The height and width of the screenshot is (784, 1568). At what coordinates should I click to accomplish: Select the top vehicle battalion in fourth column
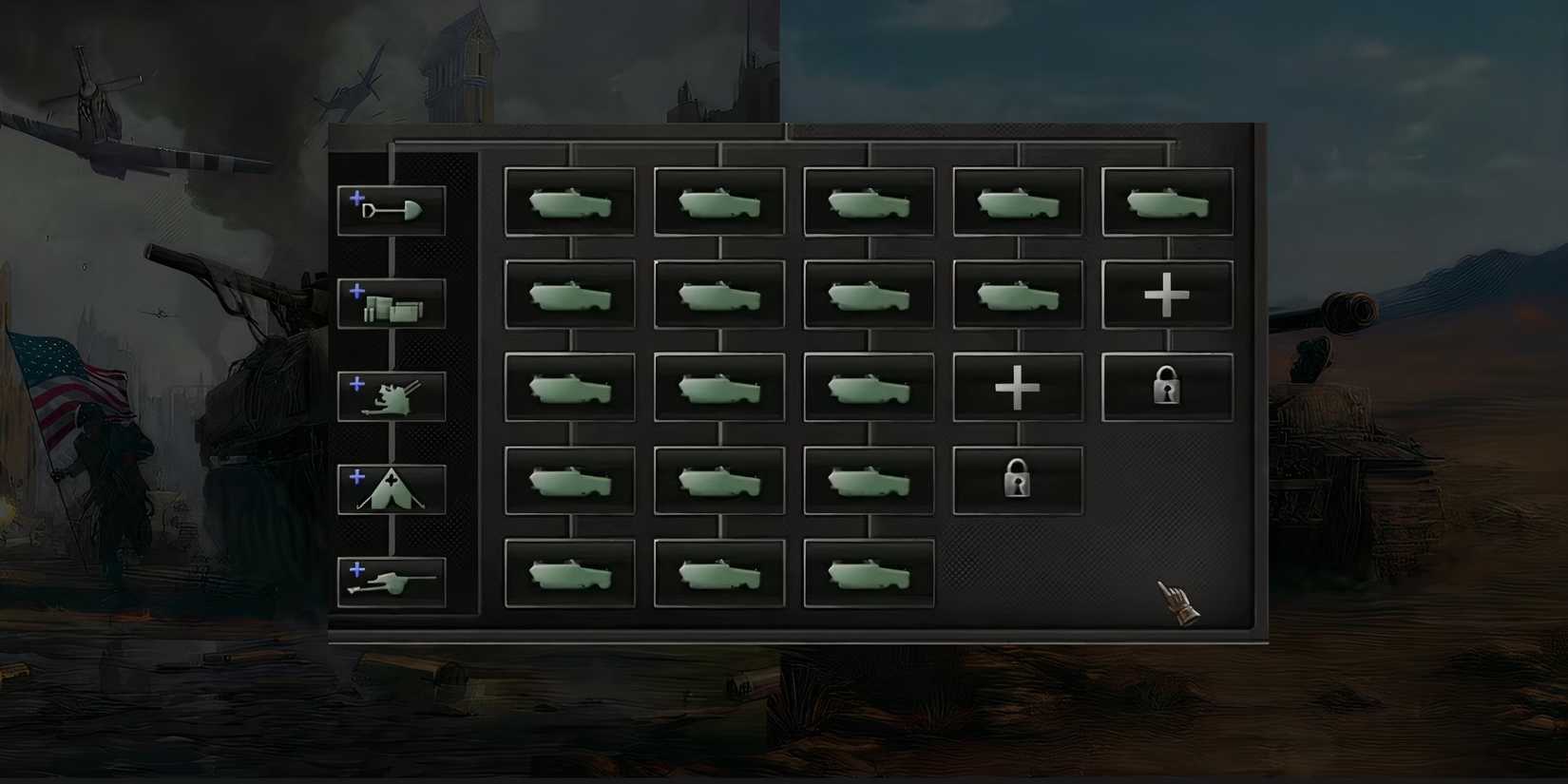coord(1018,202)
